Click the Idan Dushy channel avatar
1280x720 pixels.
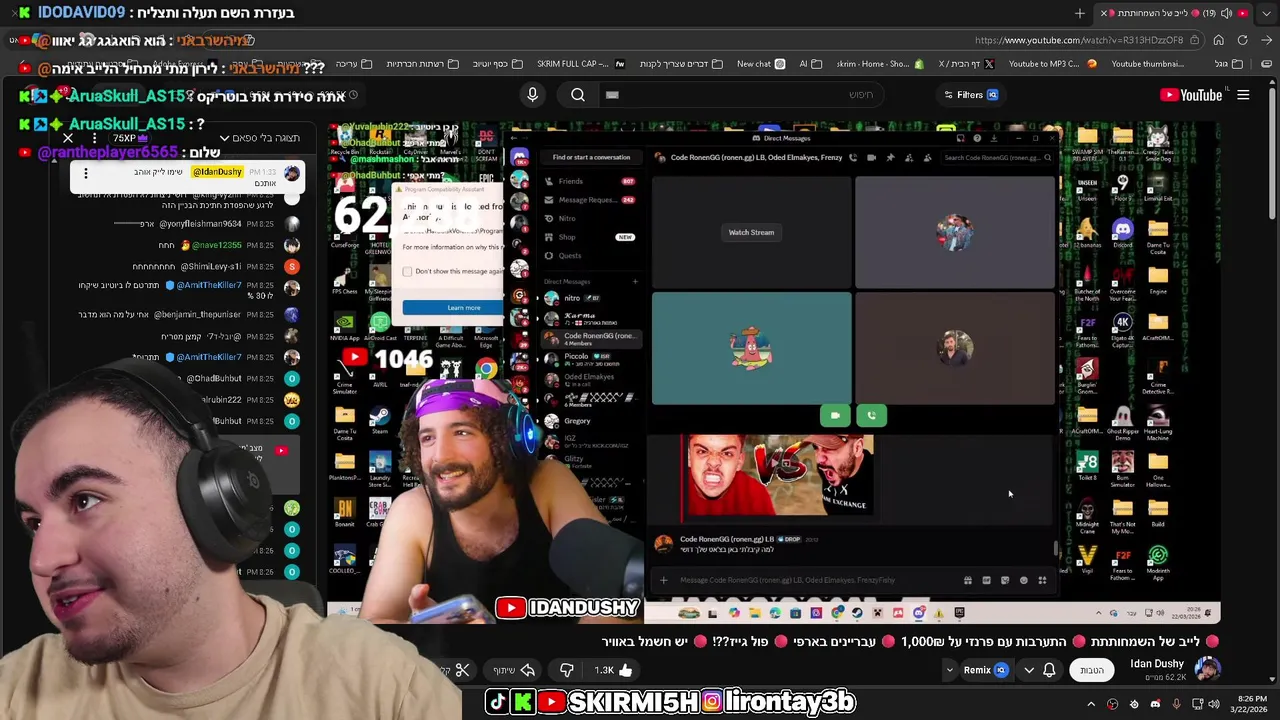(x=1207, y=669)
